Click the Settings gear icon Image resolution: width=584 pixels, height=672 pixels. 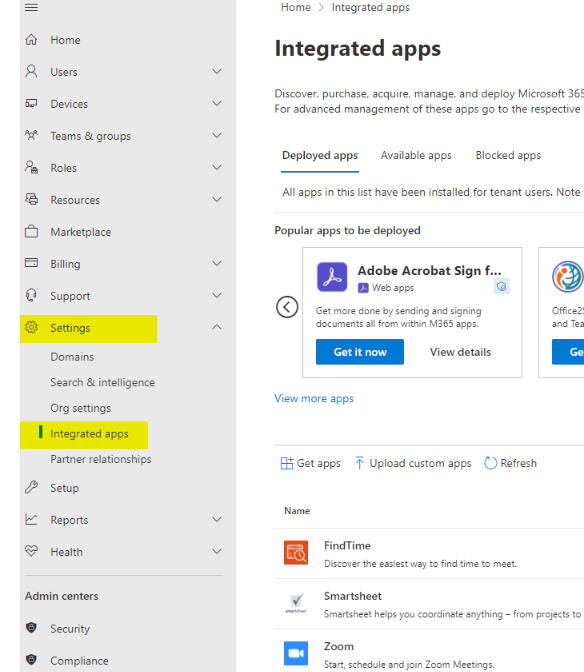click(31, 327)
